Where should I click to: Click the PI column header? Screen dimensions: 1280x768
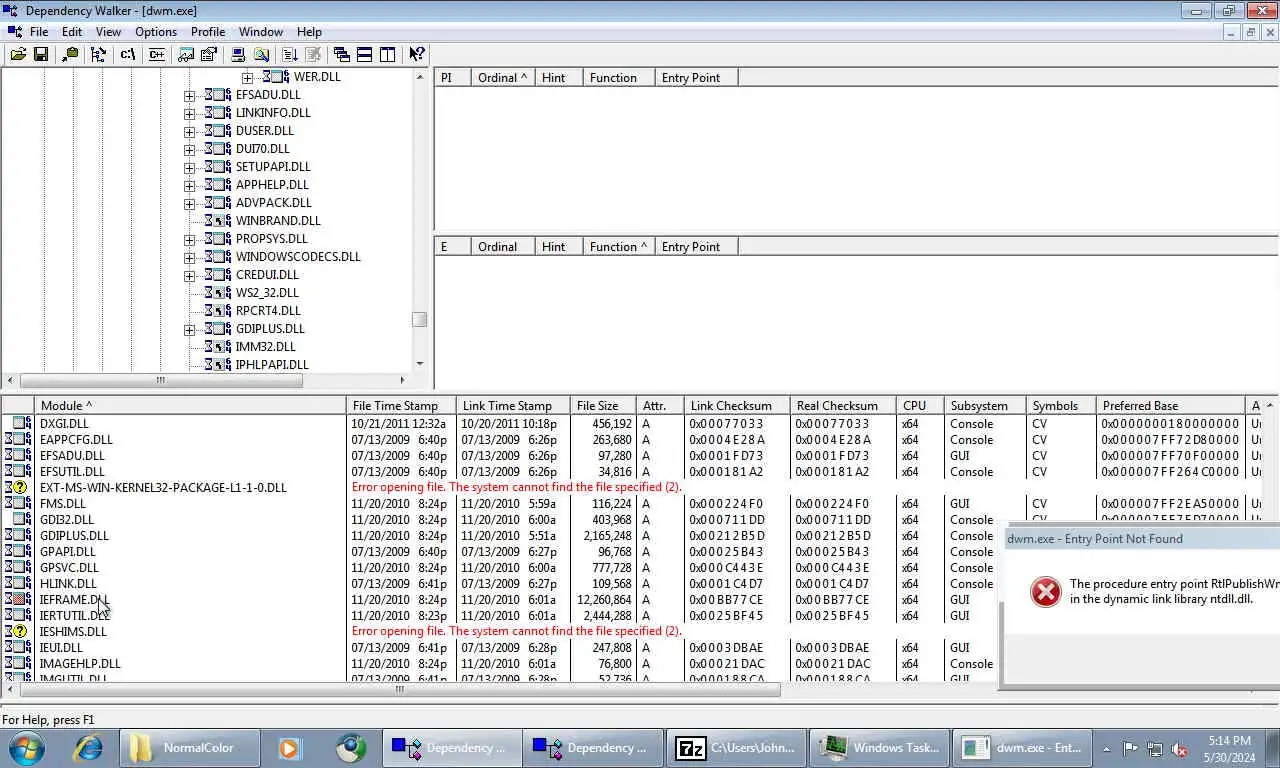(x=453, y=77)
